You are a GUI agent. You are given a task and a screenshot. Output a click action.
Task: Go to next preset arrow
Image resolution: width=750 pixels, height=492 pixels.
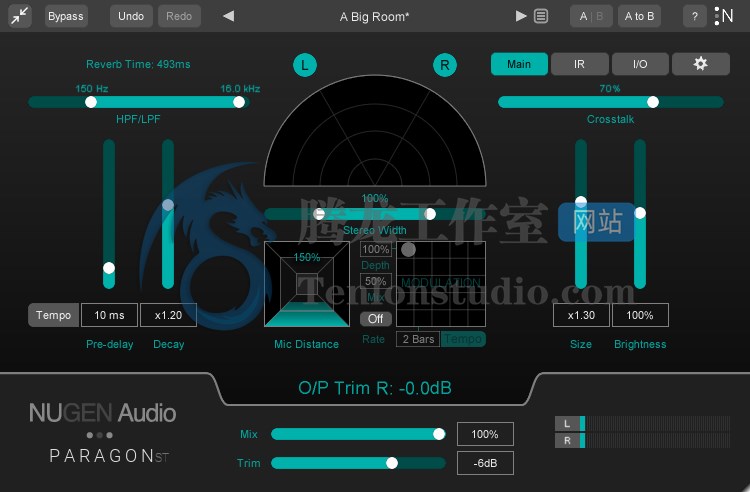521,16
